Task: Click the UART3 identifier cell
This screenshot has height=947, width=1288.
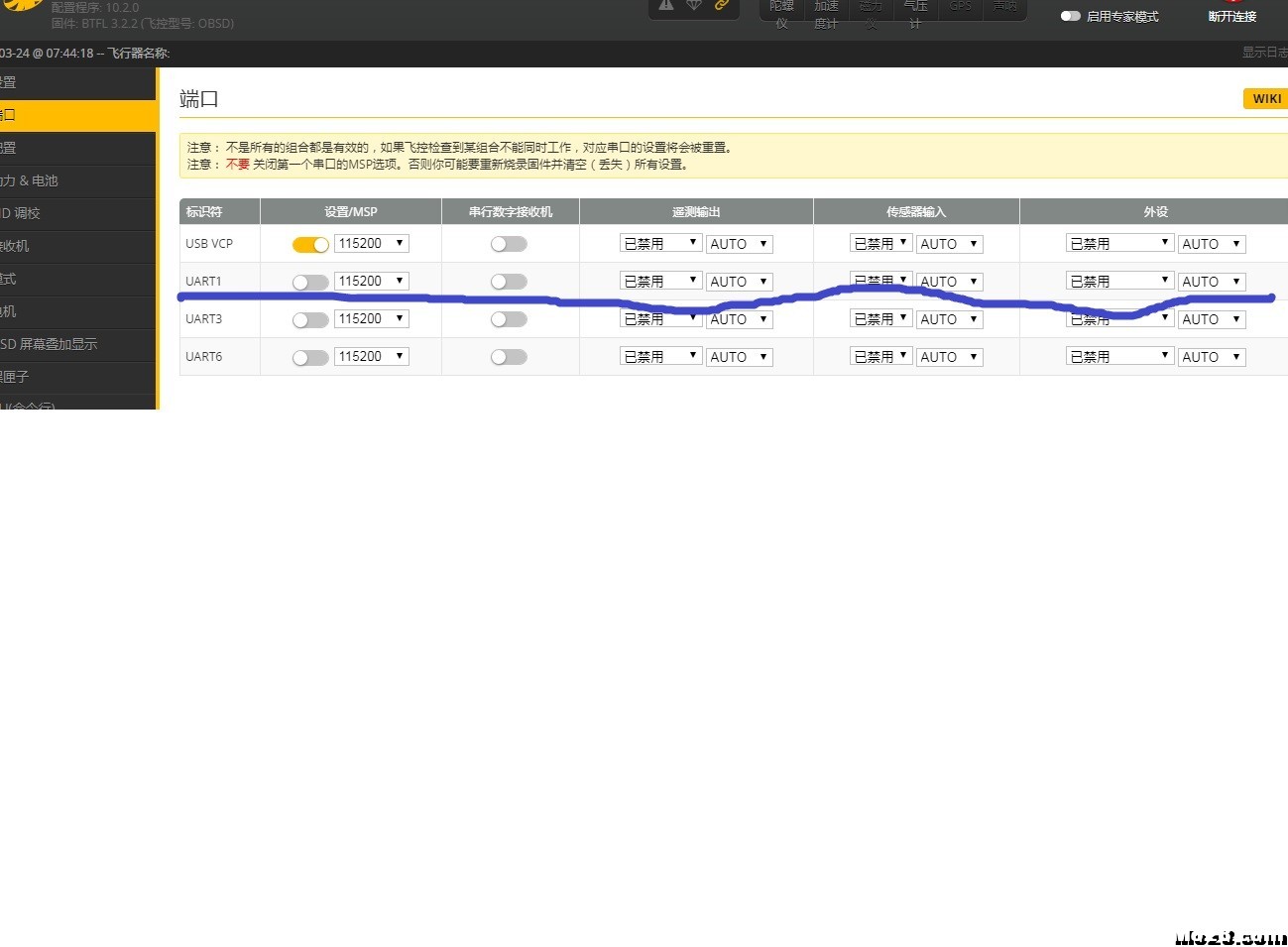Action: (x=219, y=319)
